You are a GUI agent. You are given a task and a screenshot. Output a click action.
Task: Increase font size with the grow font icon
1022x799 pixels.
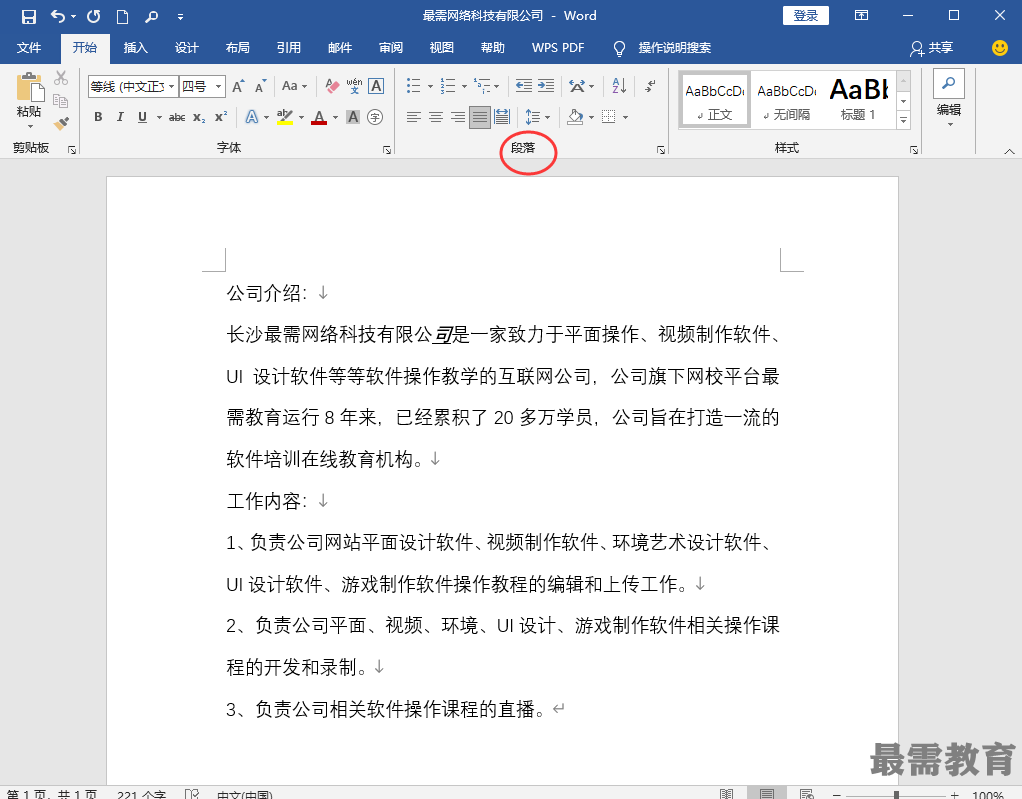click(x=239, y=86)
